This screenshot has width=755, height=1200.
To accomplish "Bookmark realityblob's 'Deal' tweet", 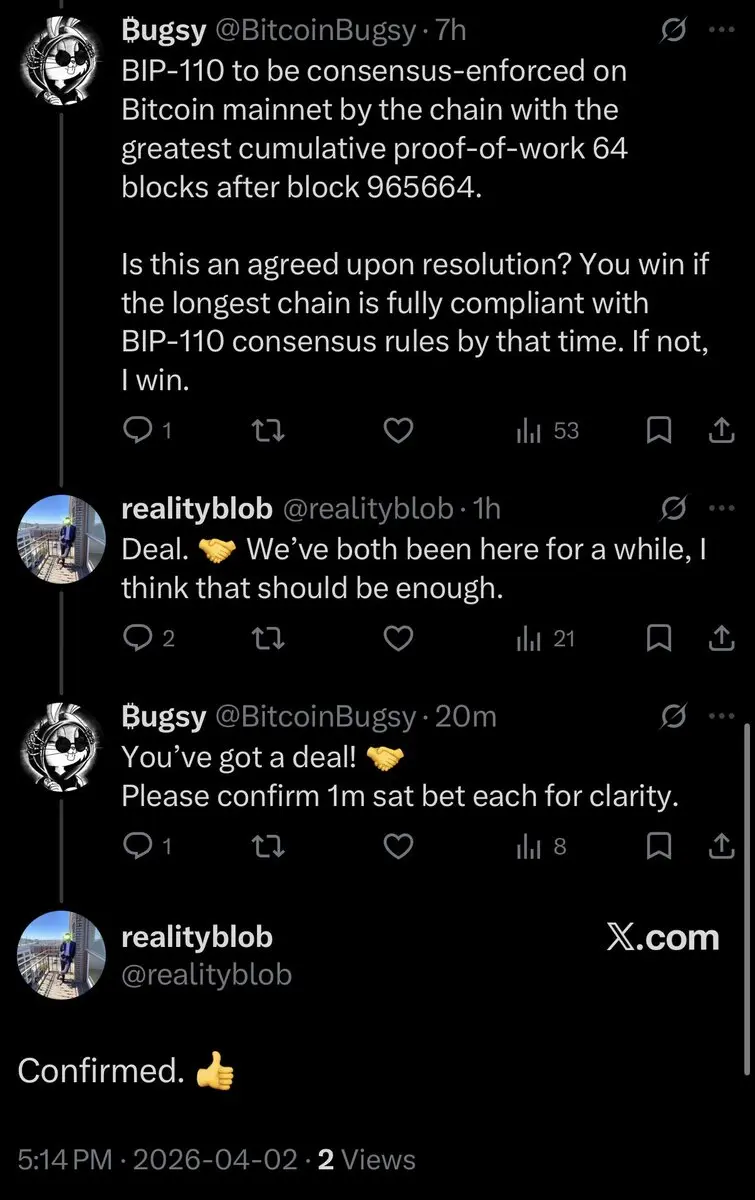I will click(658, 639).
